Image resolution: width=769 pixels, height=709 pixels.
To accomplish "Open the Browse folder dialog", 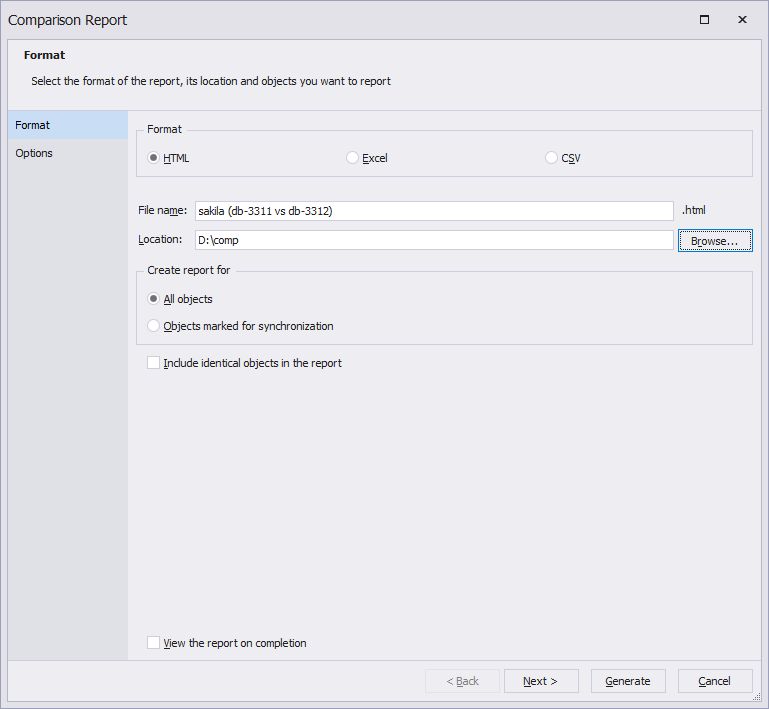I will pos(715,240).
